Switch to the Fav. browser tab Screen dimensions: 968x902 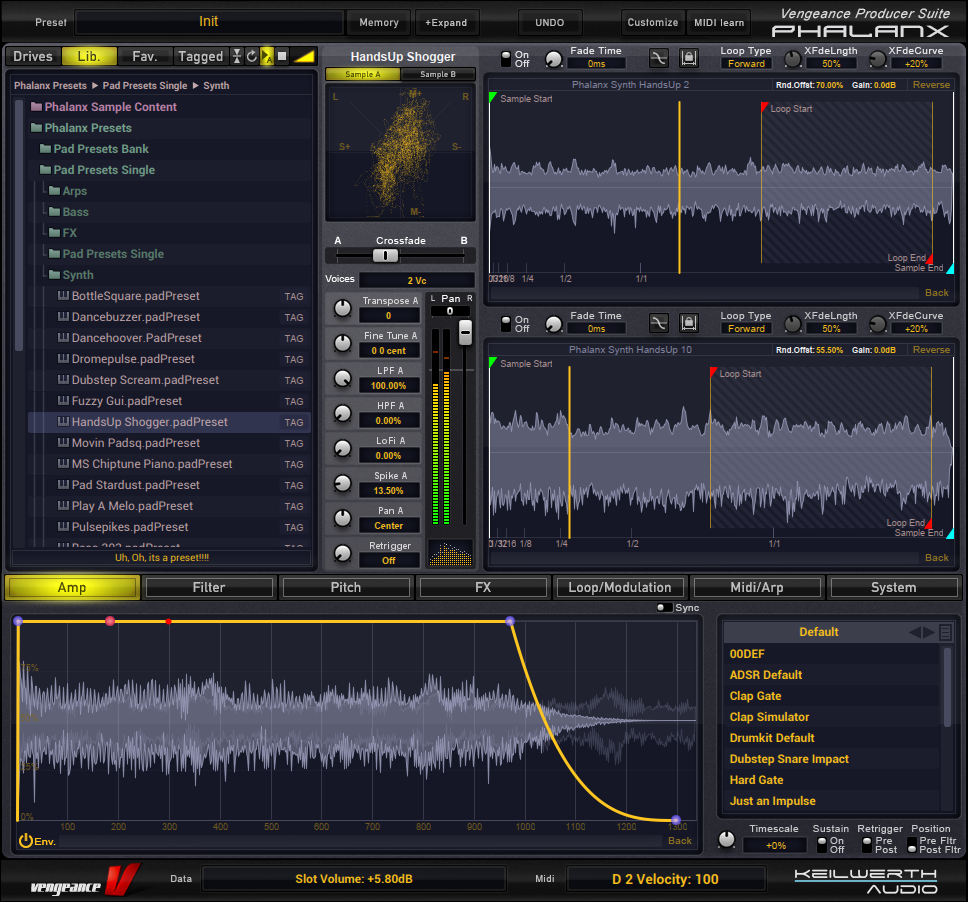pos(144,56)
